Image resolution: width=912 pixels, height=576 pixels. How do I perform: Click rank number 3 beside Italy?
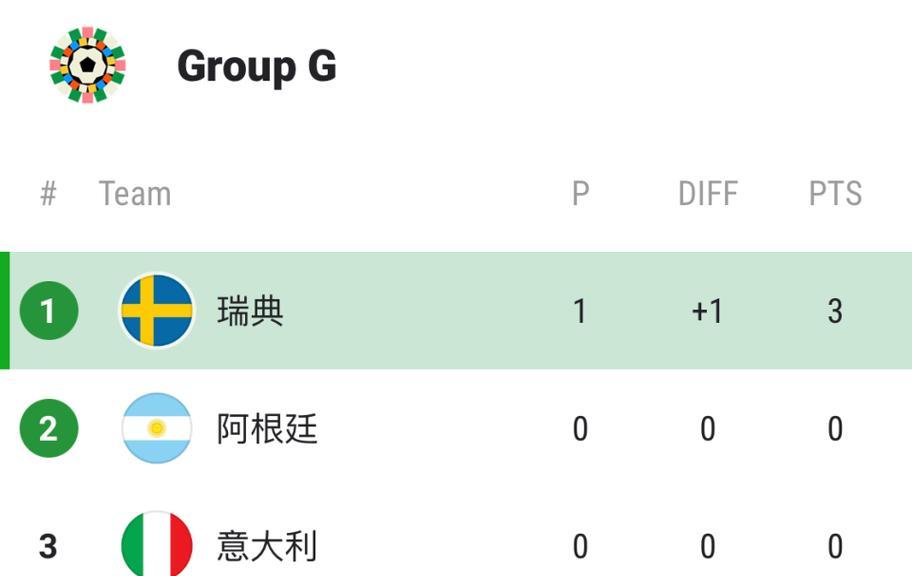click(x=48, y=546)
